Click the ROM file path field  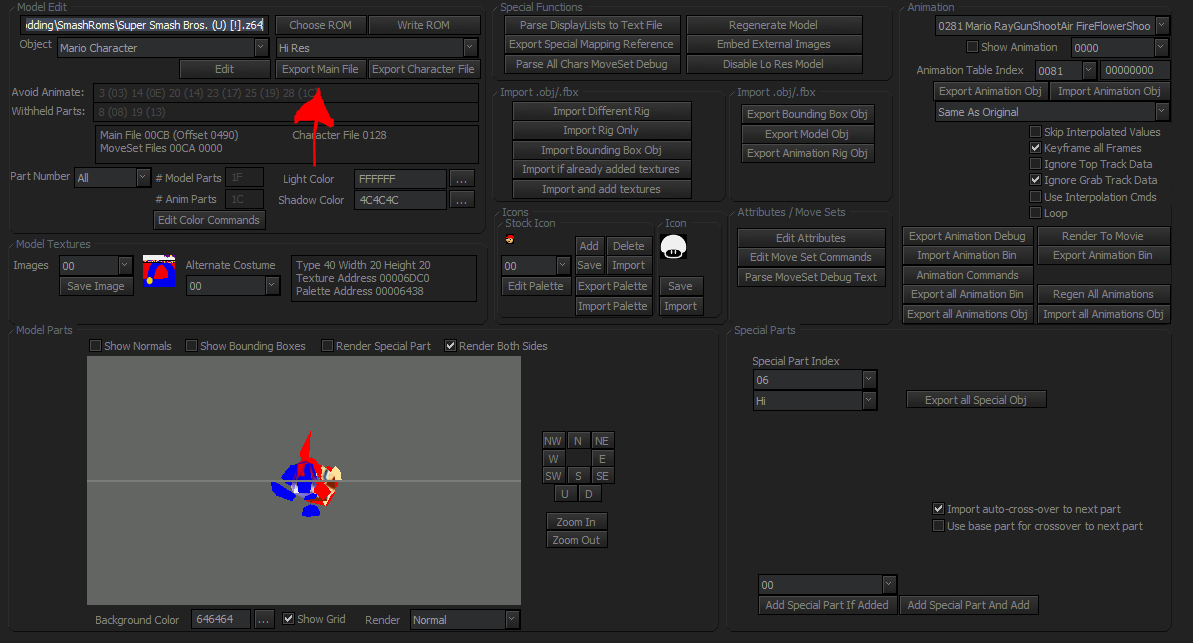144,25
